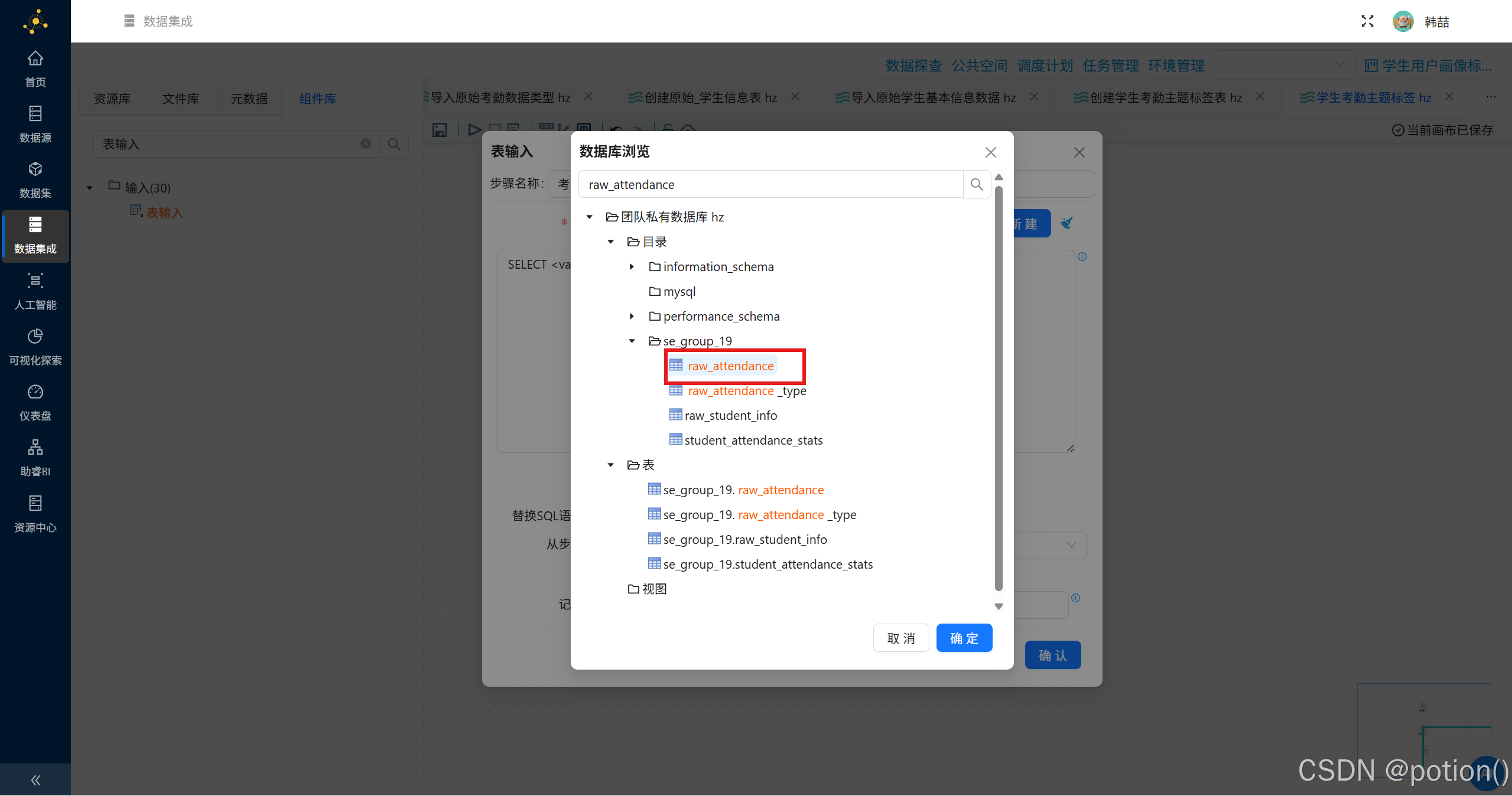The height and width of the screenshot is (796, 1512).
Task: Open the 公共空间 link
Action: coord(980,65)
